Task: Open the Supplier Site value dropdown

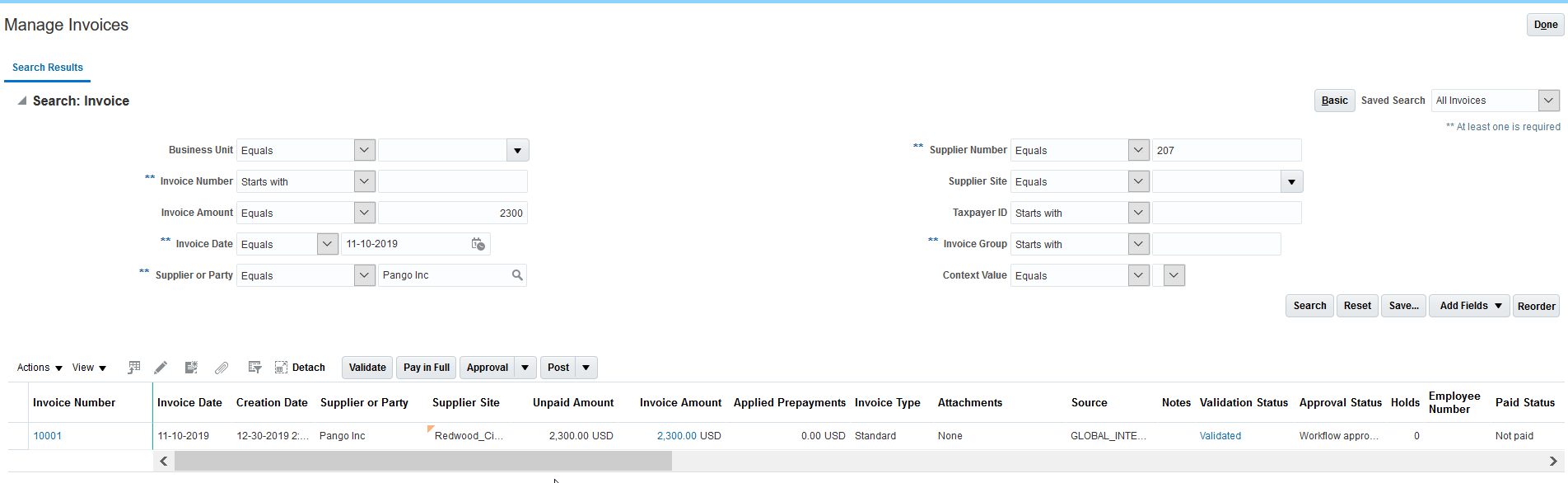Action: click(x=1291, y=181)
